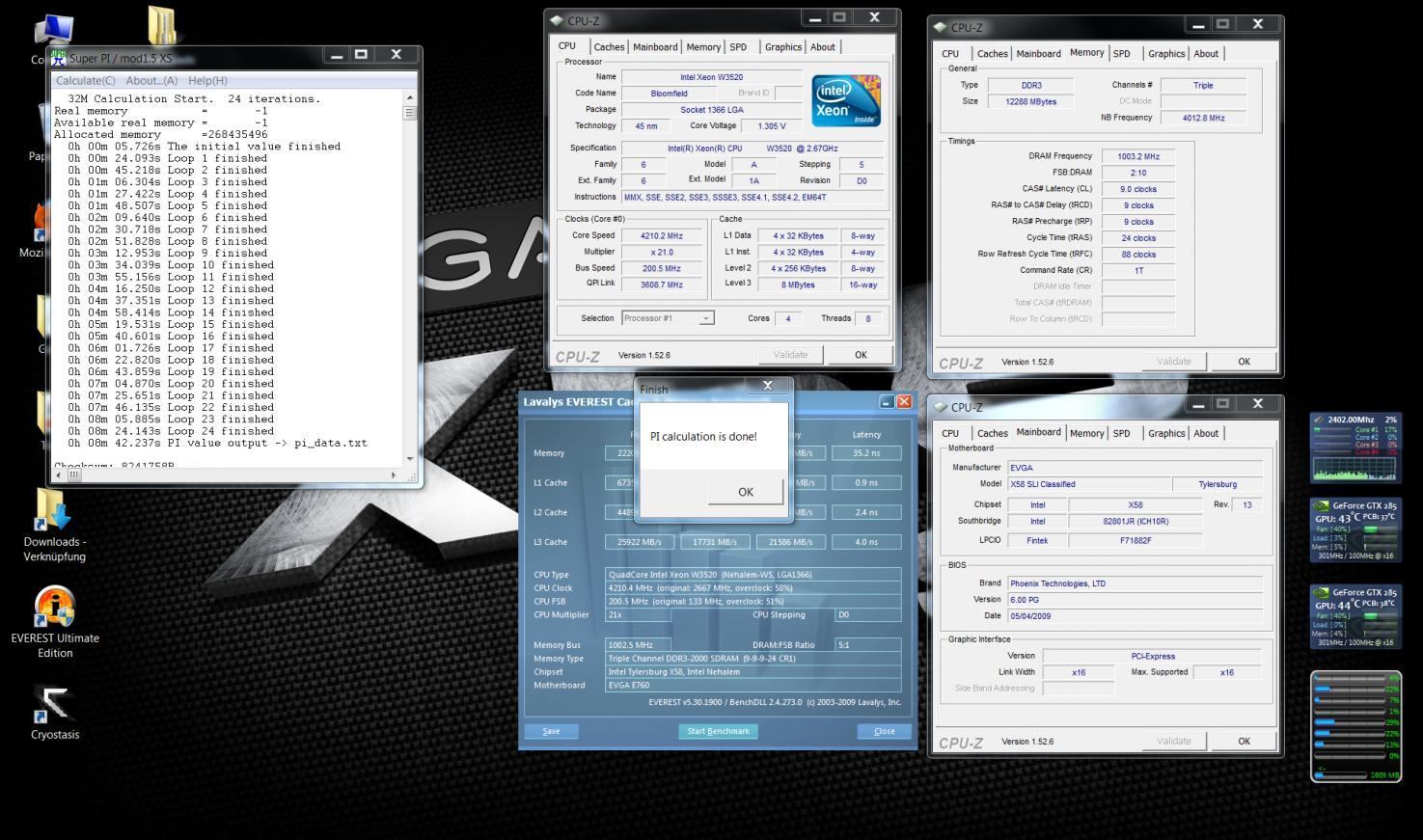The width and height of the screenshot is (1423, 840).
Task: Click the CPU-Z Mainboard window title icon
Action: [x=941, y=407]
